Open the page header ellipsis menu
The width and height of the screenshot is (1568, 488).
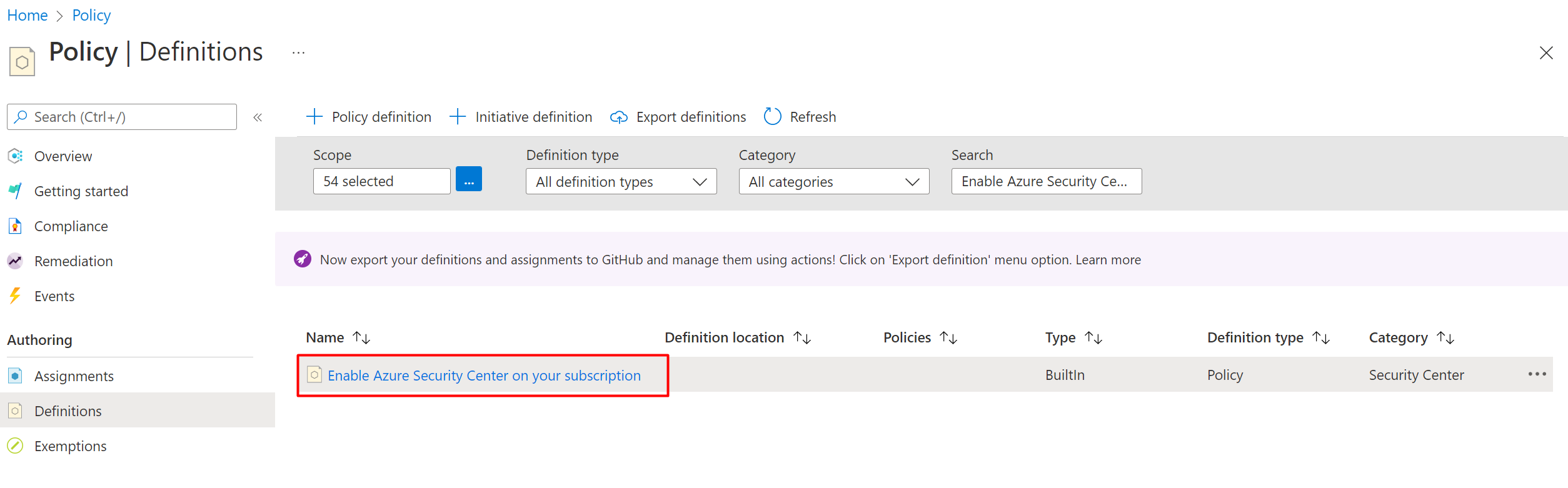click(x=298, y=53)
